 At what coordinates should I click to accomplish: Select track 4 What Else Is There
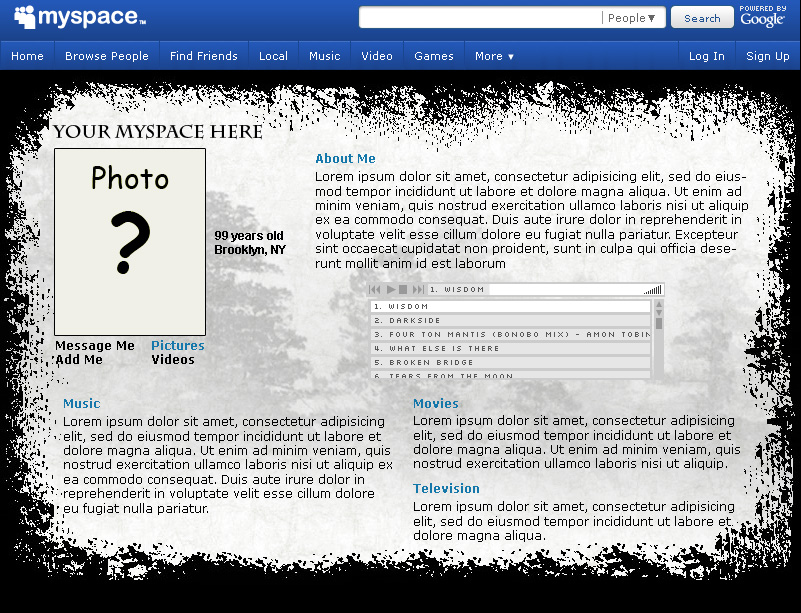click(510, 348)
